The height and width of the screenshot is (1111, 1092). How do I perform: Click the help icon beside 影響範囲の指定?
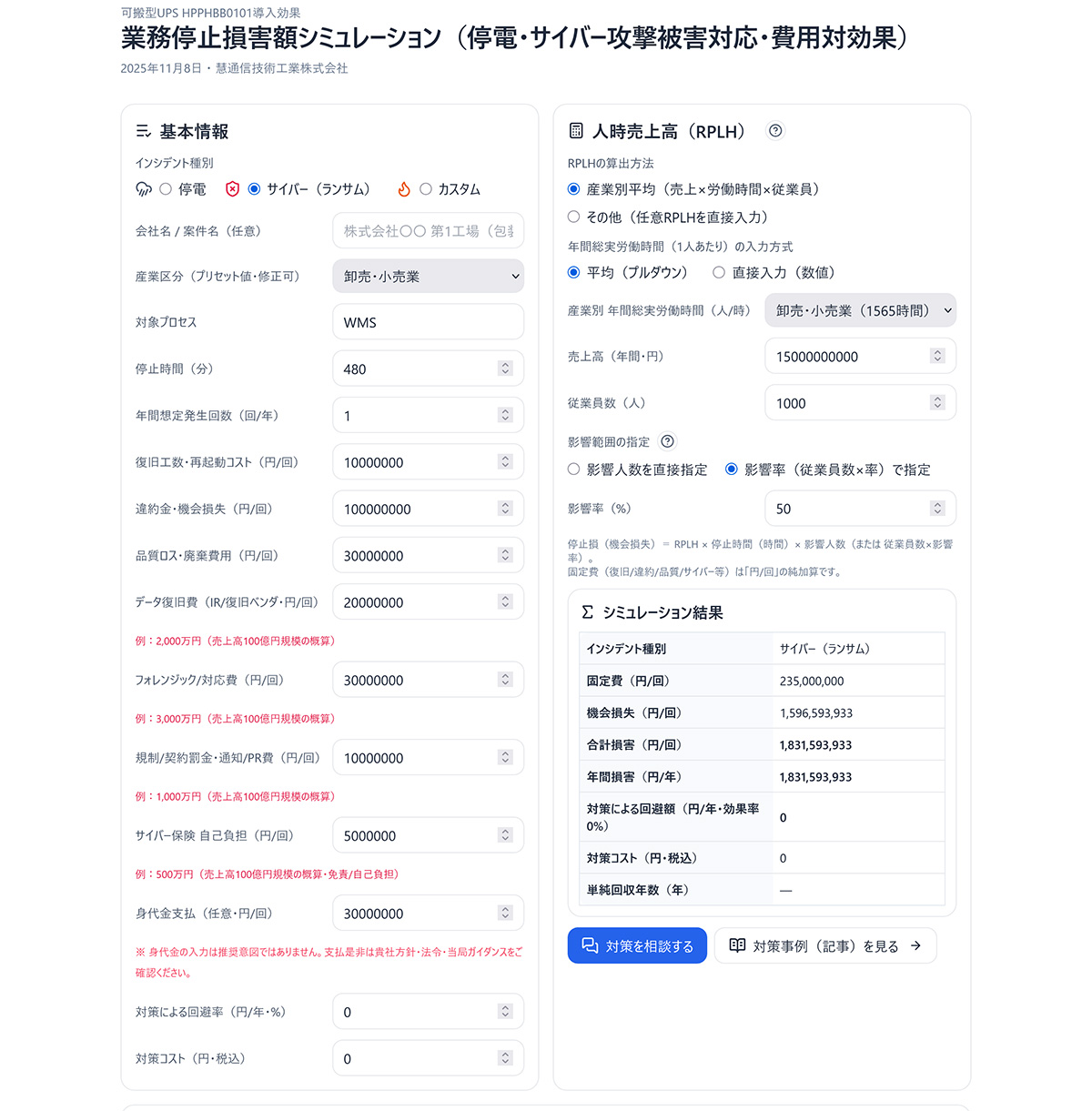[667, 441]
